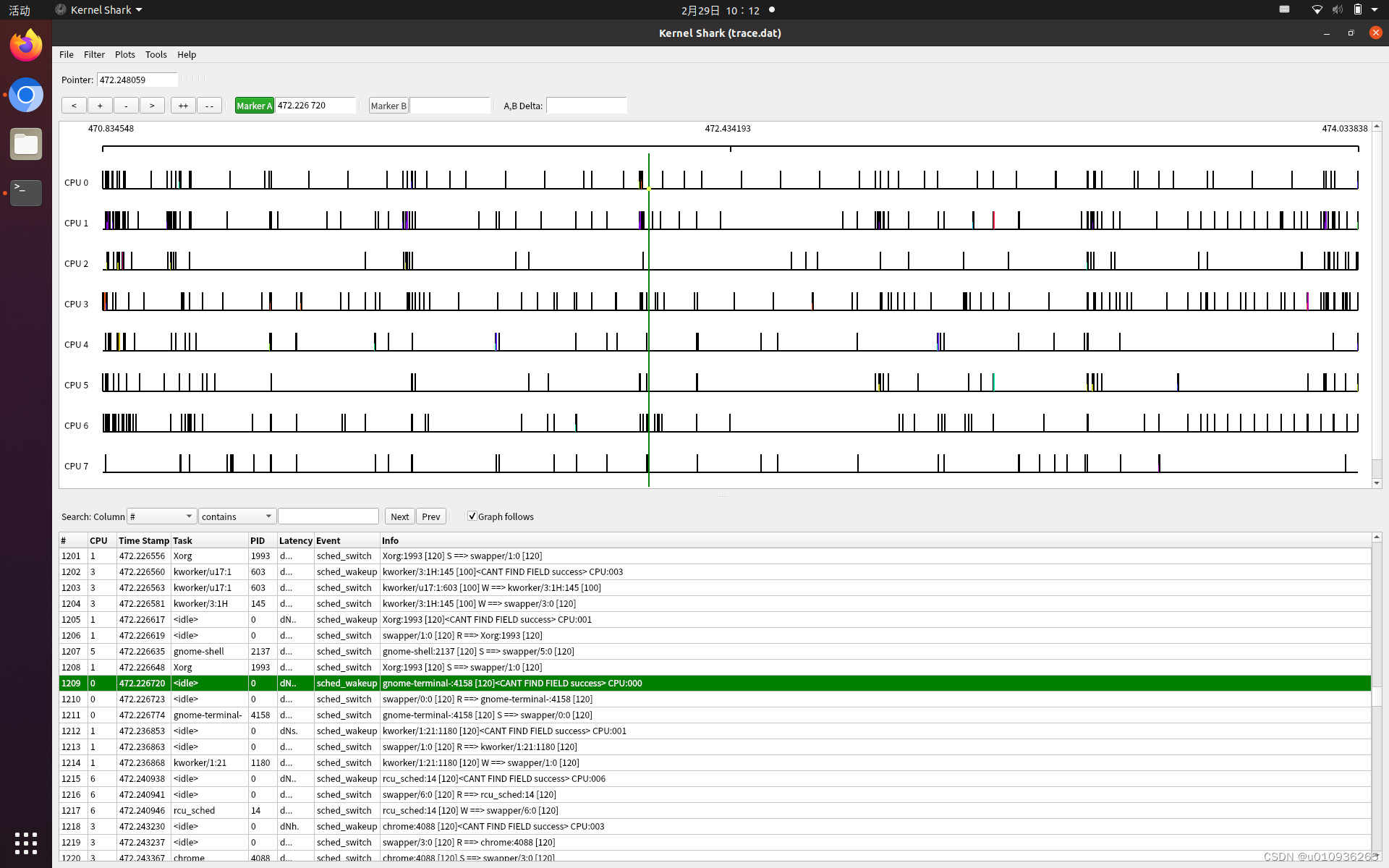
Task: Open Firefox from the dock
Action: [x=26, y=46]
